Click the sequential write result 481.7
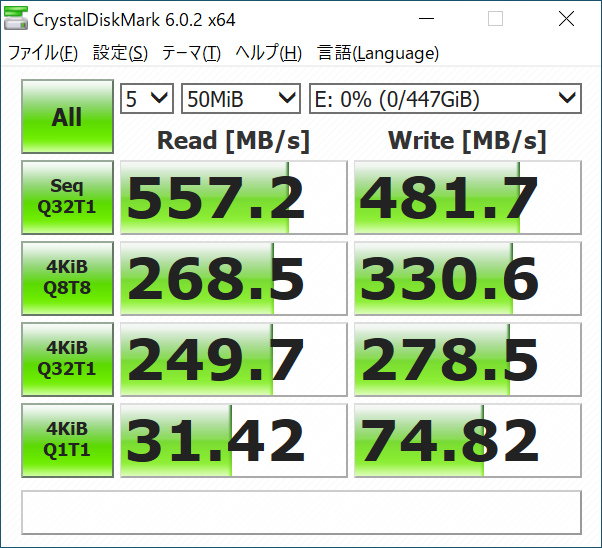 click(x=468, y=197)
